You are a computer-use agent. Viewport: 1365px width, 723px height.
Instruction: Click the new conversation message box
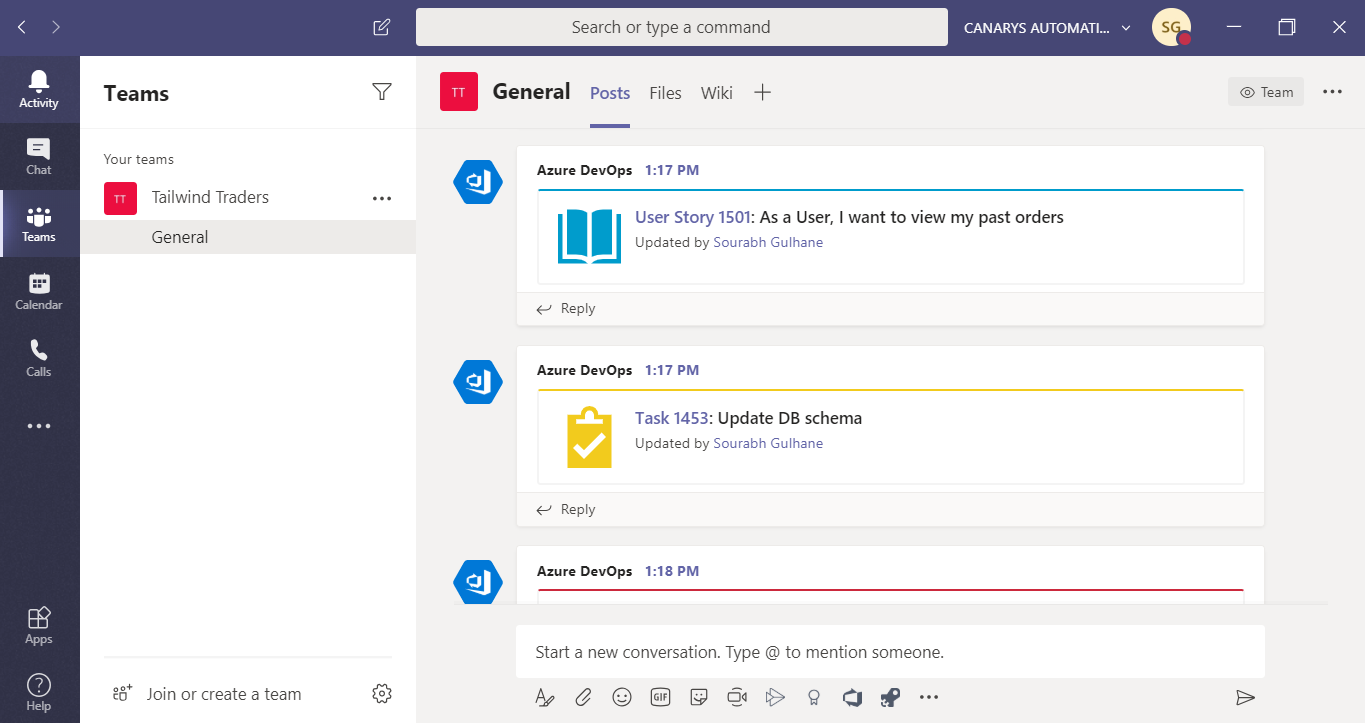890,652
